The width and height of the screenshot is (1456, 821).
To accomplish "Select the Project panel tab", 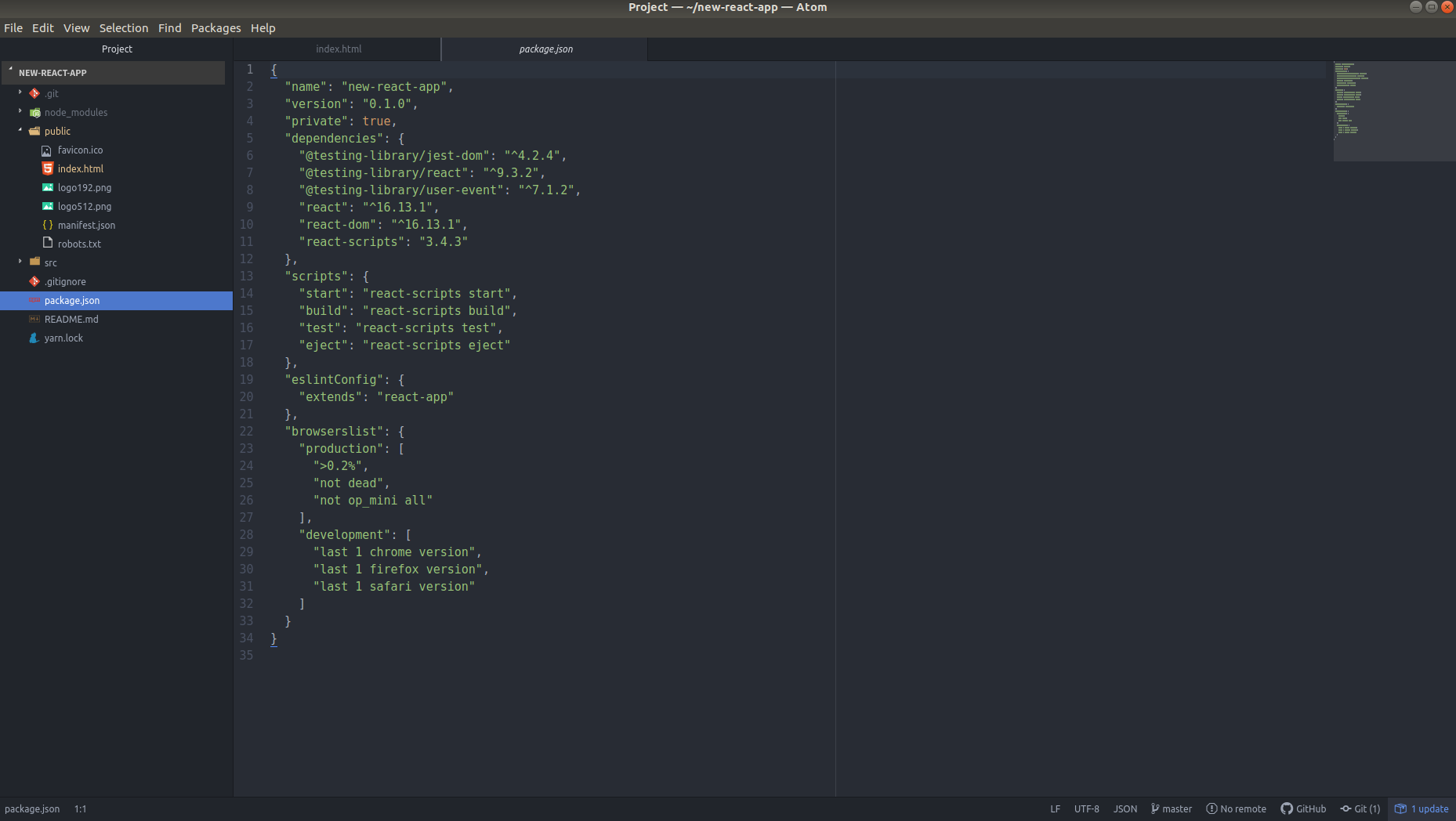I will 117,49.
